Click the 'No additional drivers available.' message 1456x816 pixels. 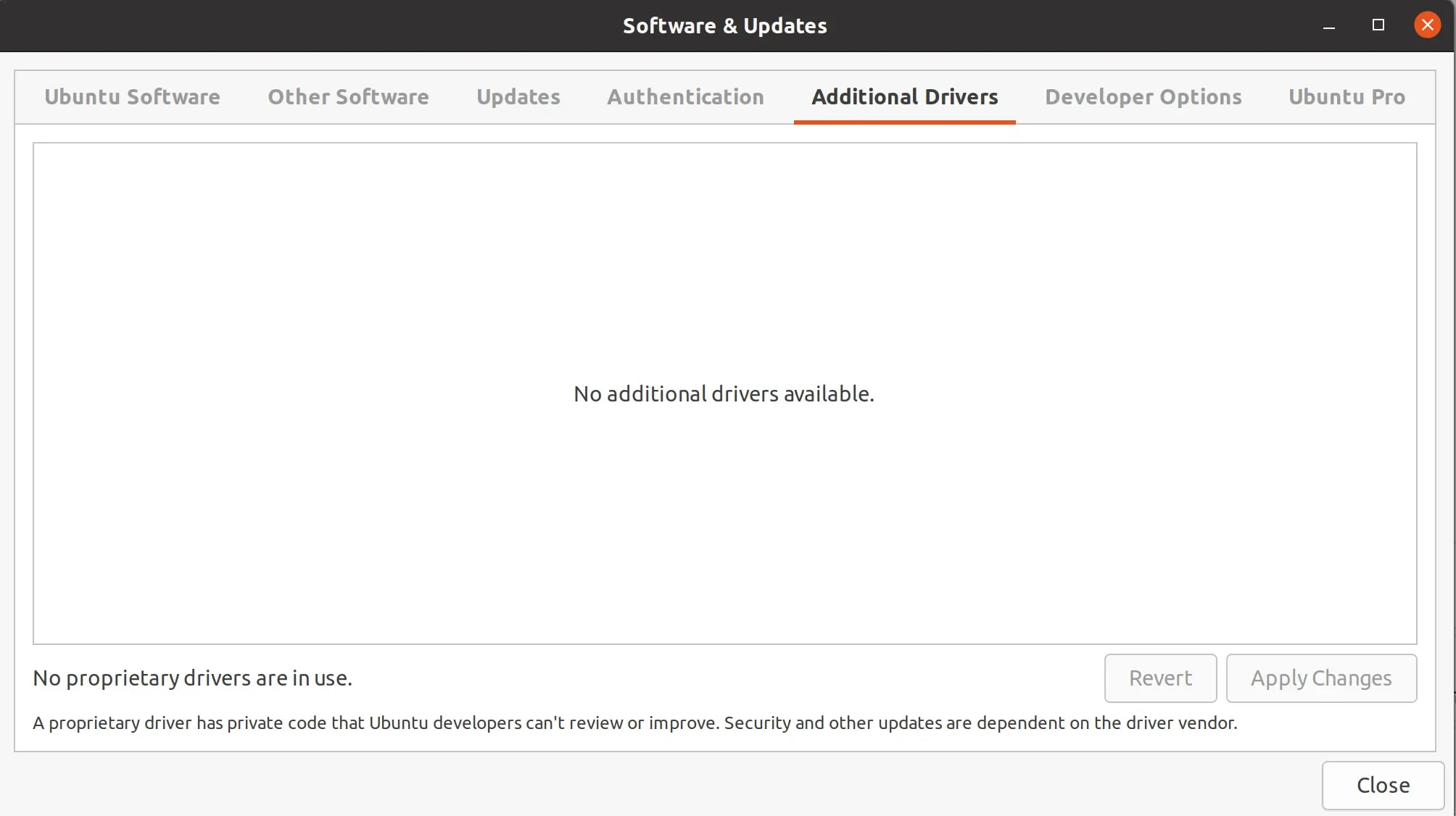(724, 394)
